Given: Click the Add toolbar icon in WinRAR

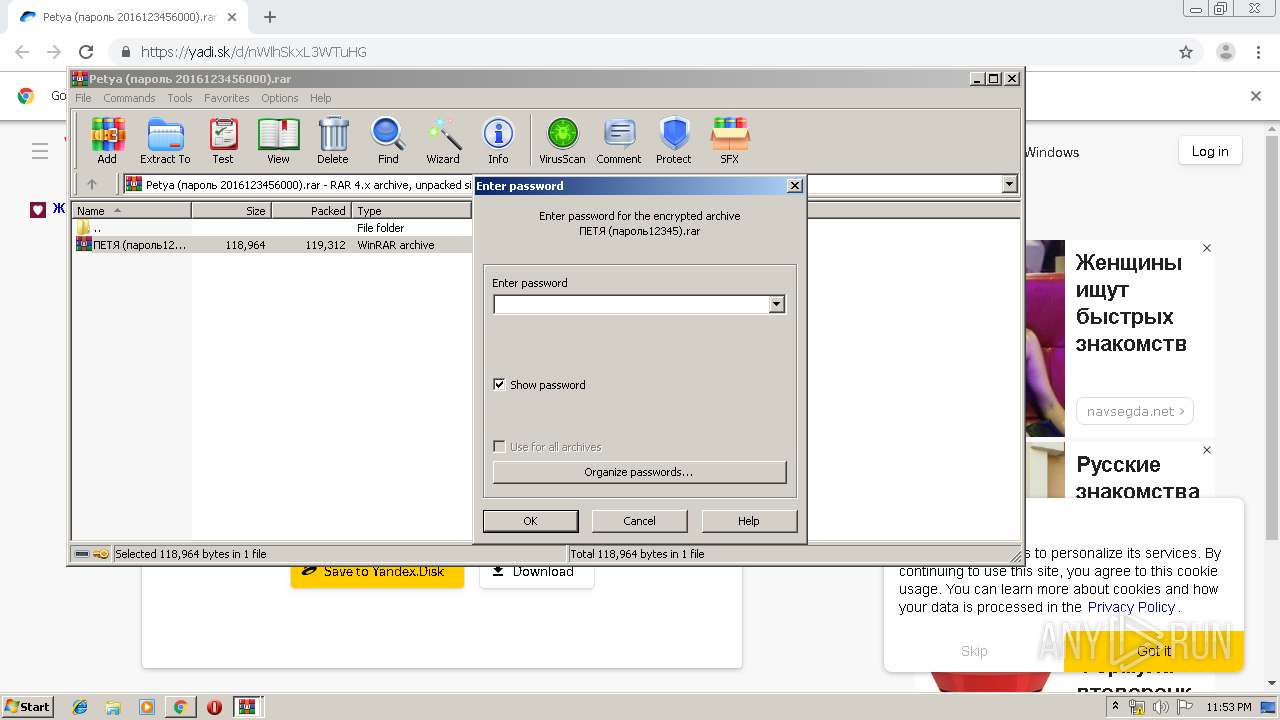Looking at the screenshot, I should coord(107,140).
